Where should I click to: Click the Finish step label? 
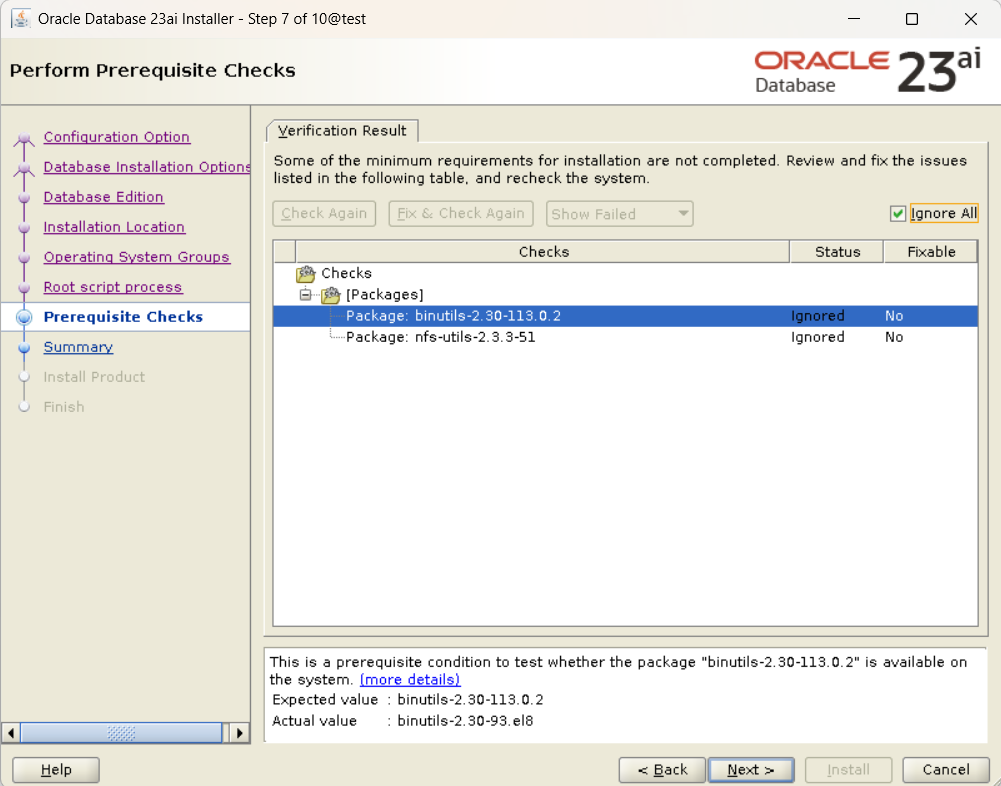(x=64, y=407)
